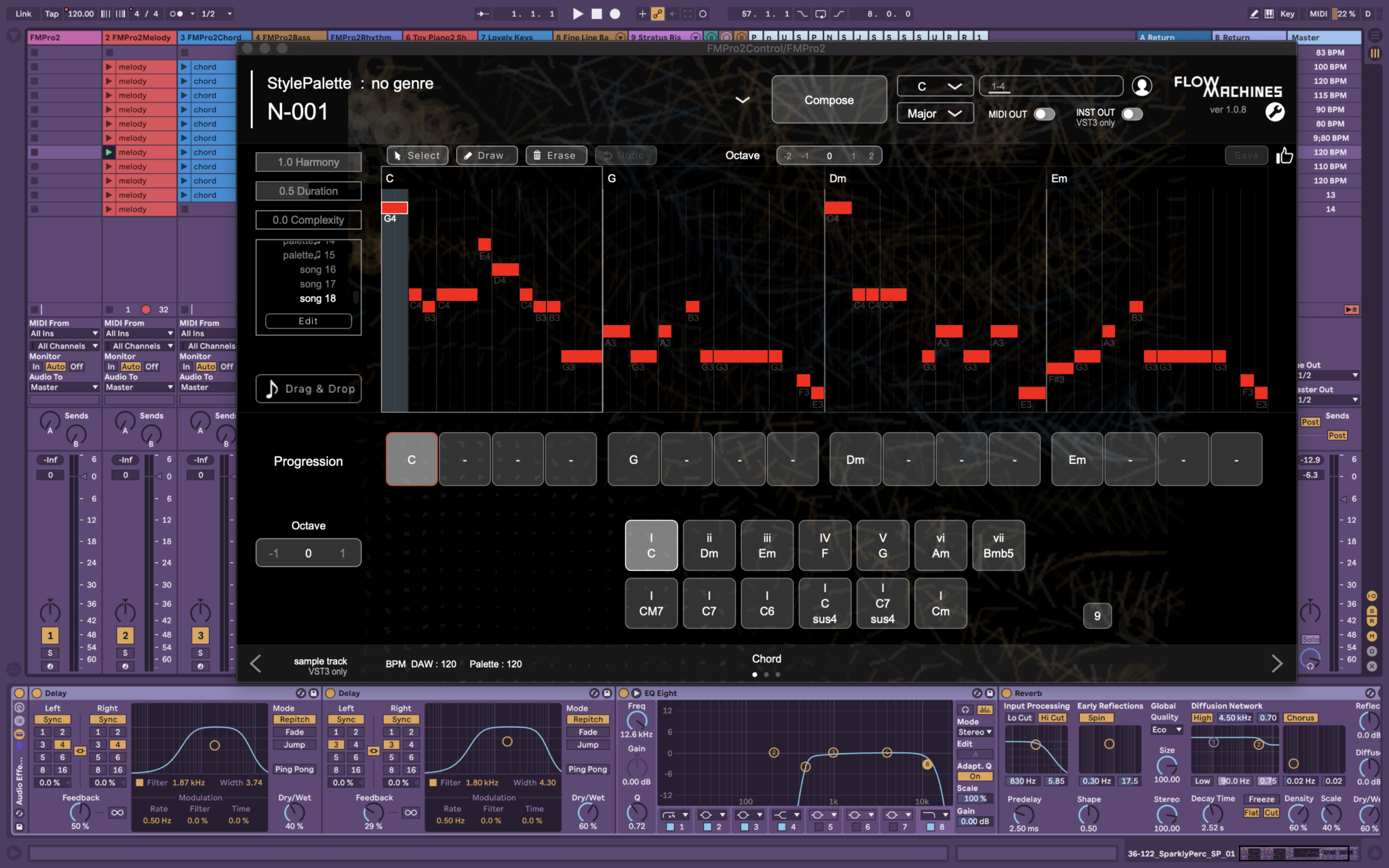Viewport: 1389px width, 868px height.
Task: Open the user account icon in FlowMachines
Action: (1142, 86)
